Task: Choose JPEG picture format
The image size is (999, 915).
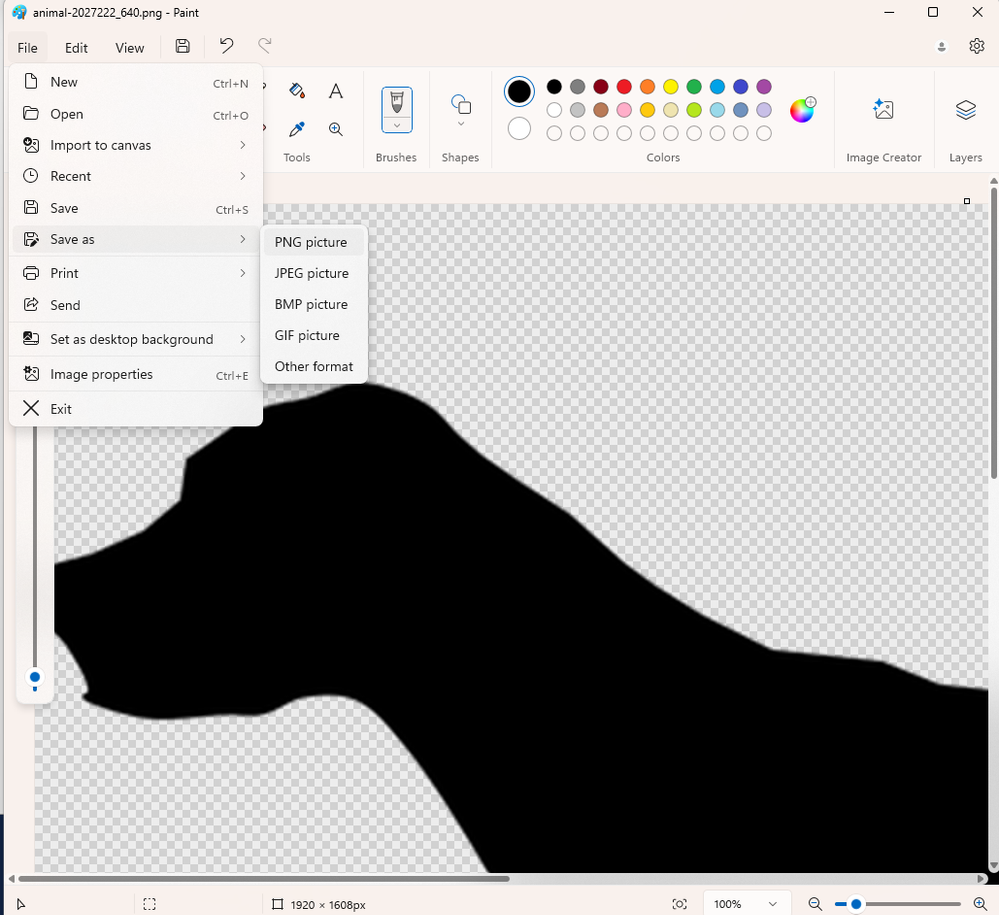Action: (x=312, y=273)
